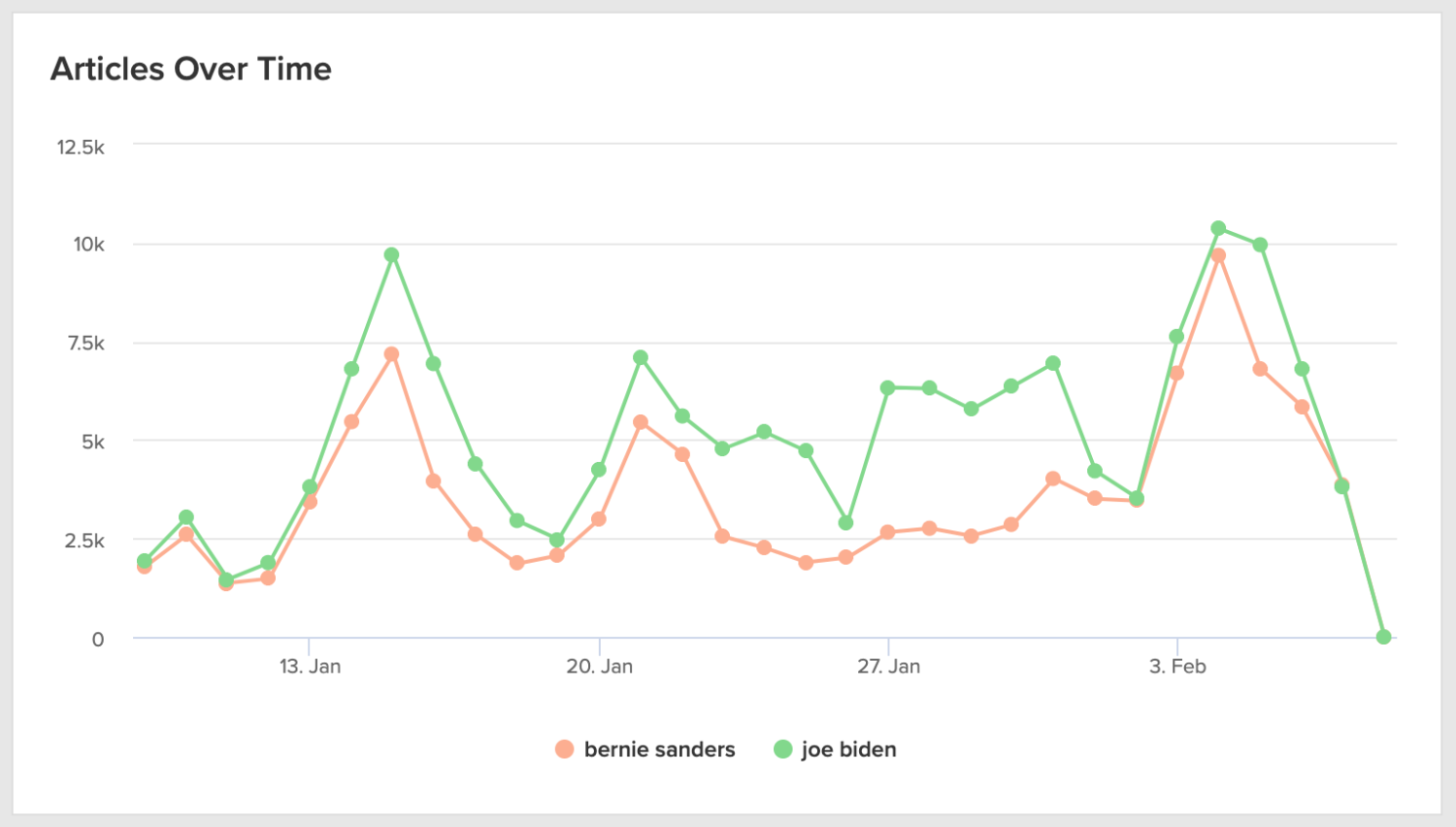Screen dimensions: 1456x827
Task: Select the highest orange sanders peak point
Action: click(x=1218, y=255)
